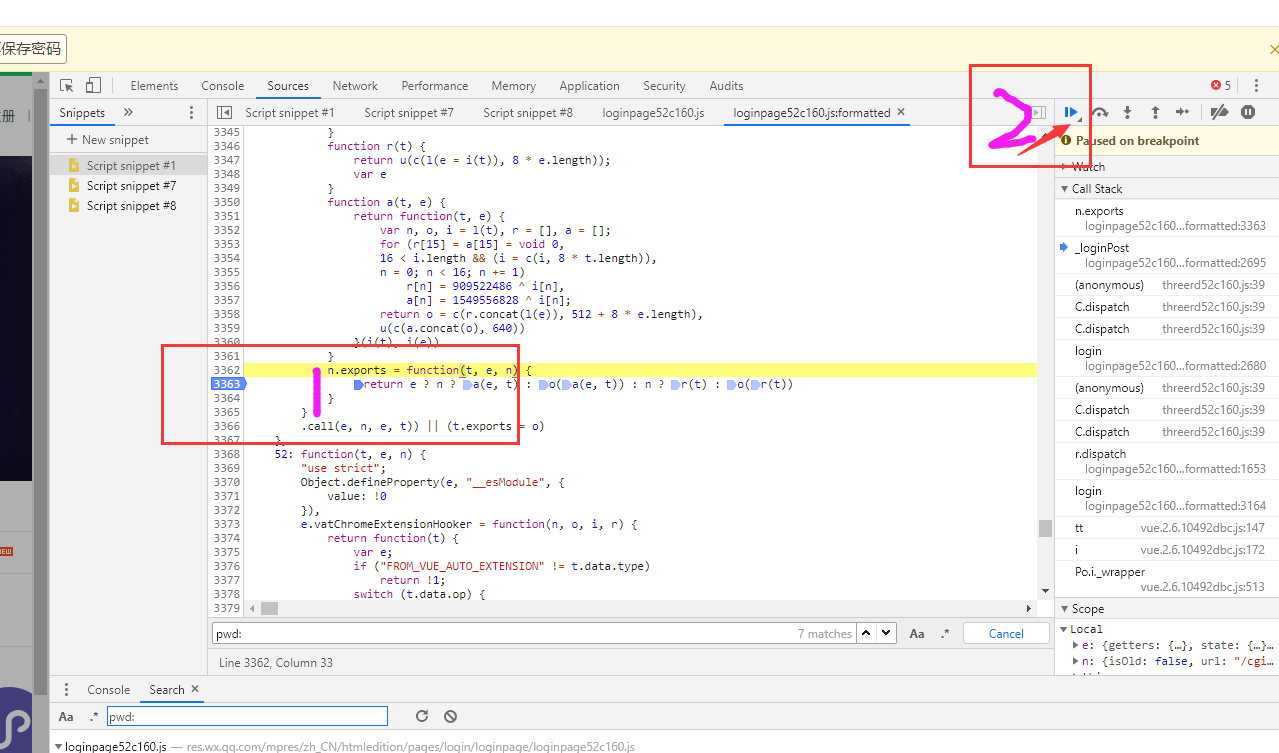Open the Script snippet #8 editor tab
Image resolution: width=1279 pixels, height=753 pixels.
pos(528,113)
